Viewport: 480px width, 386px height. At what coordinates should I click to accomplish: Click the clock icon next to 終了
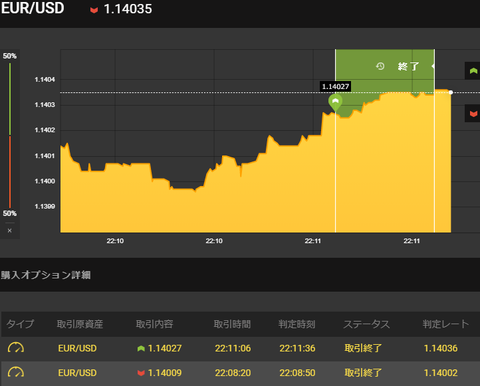(x=380, y=66)
